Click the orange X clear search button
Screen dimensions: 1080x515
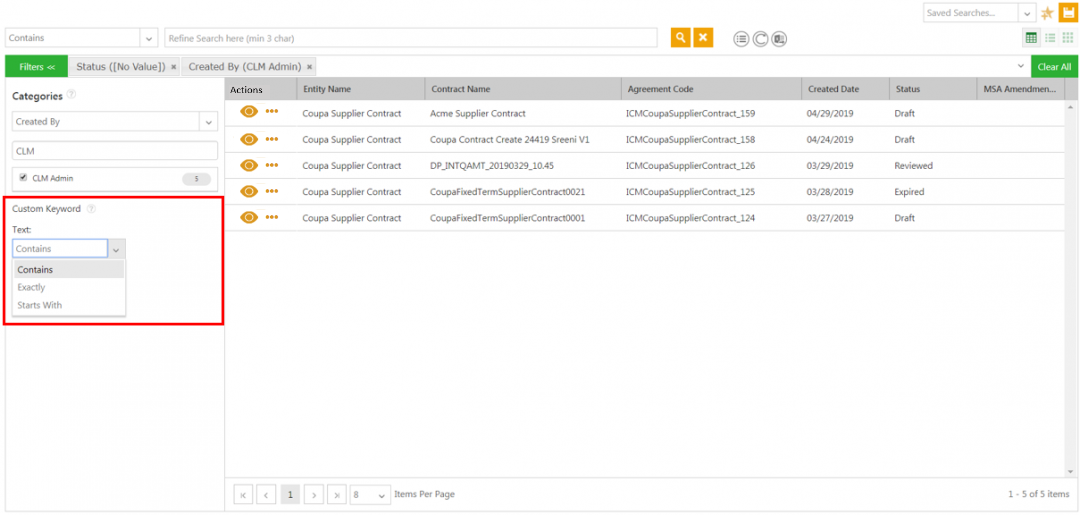tap(703, 38)
